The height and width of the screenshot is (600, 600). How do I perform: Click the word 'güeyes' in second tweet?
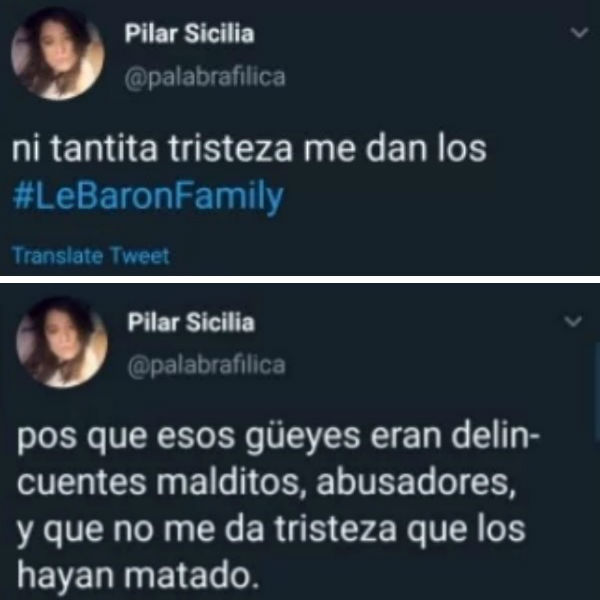[303, 439]
